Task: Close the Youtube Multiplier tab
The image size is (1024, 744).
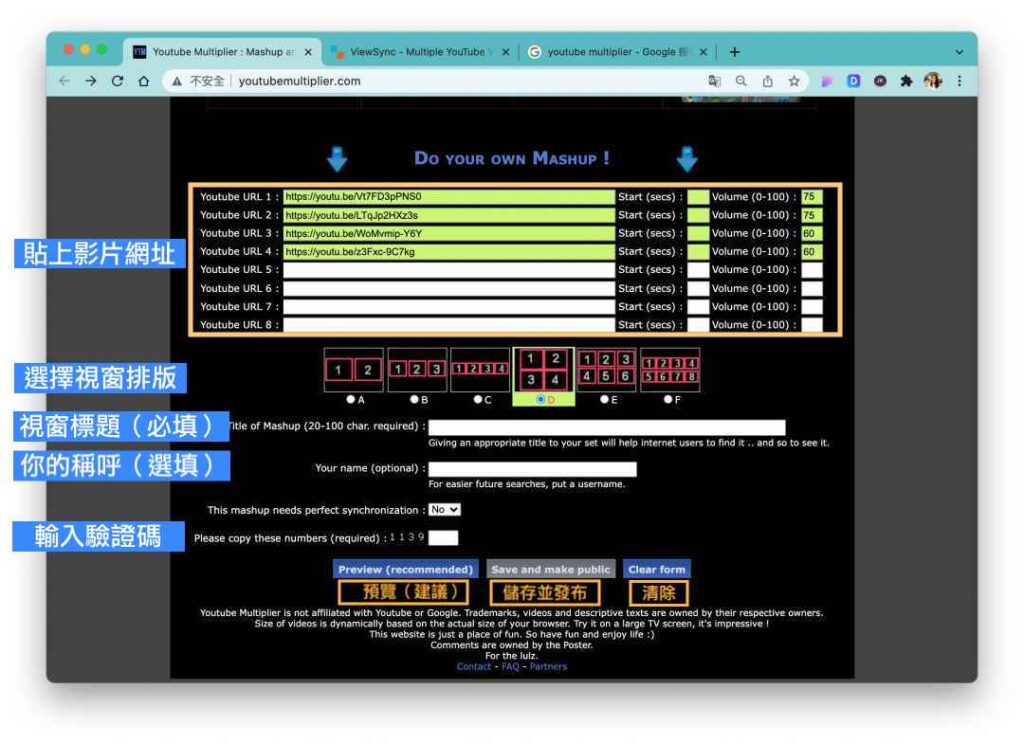Action: tap(308, 52)
